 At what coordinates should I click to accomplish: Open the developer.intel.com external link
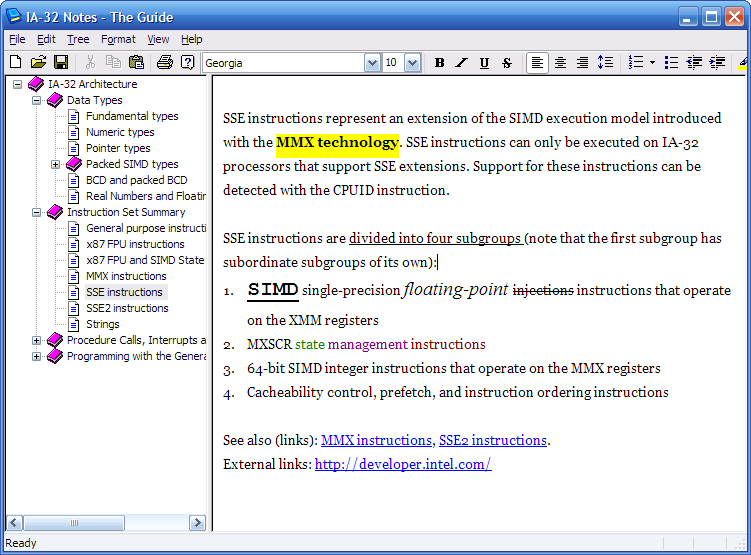tap(403, 464)
